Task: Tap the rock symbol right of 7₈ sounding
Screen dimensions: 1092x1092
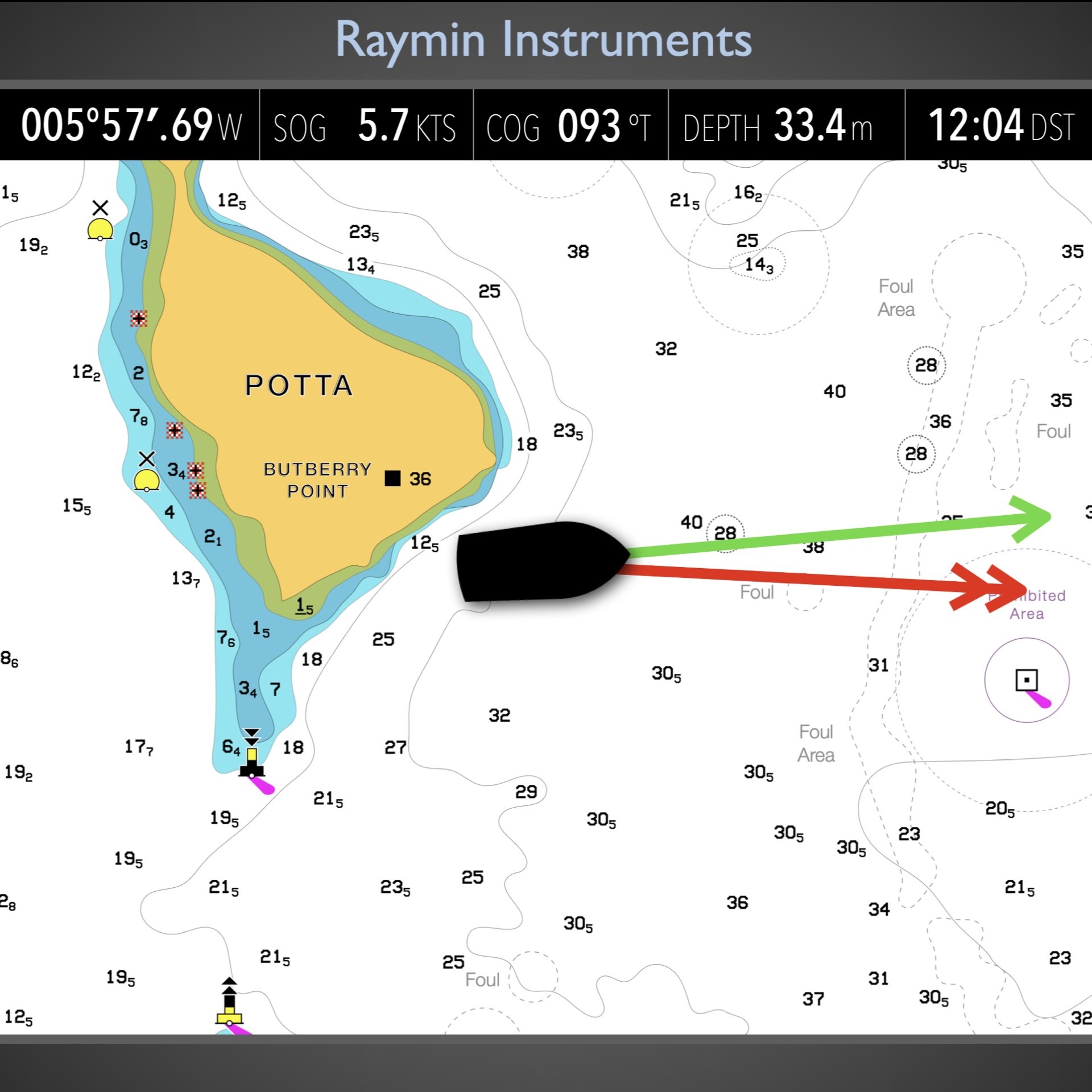Action: [175, 430]
